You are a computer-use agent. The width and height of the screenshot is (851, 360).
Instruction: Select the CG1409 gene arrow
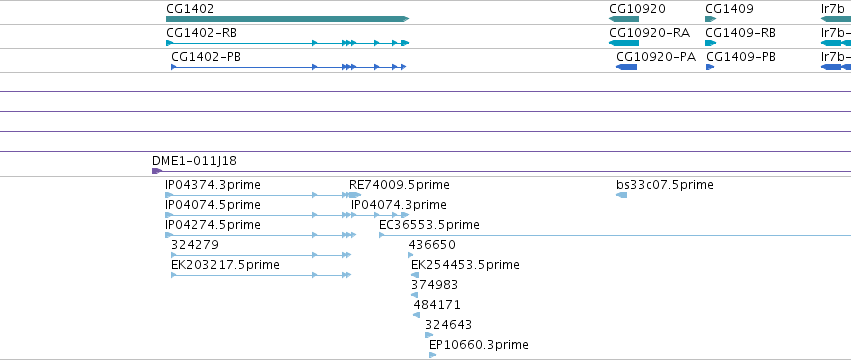tap(710, 19)
